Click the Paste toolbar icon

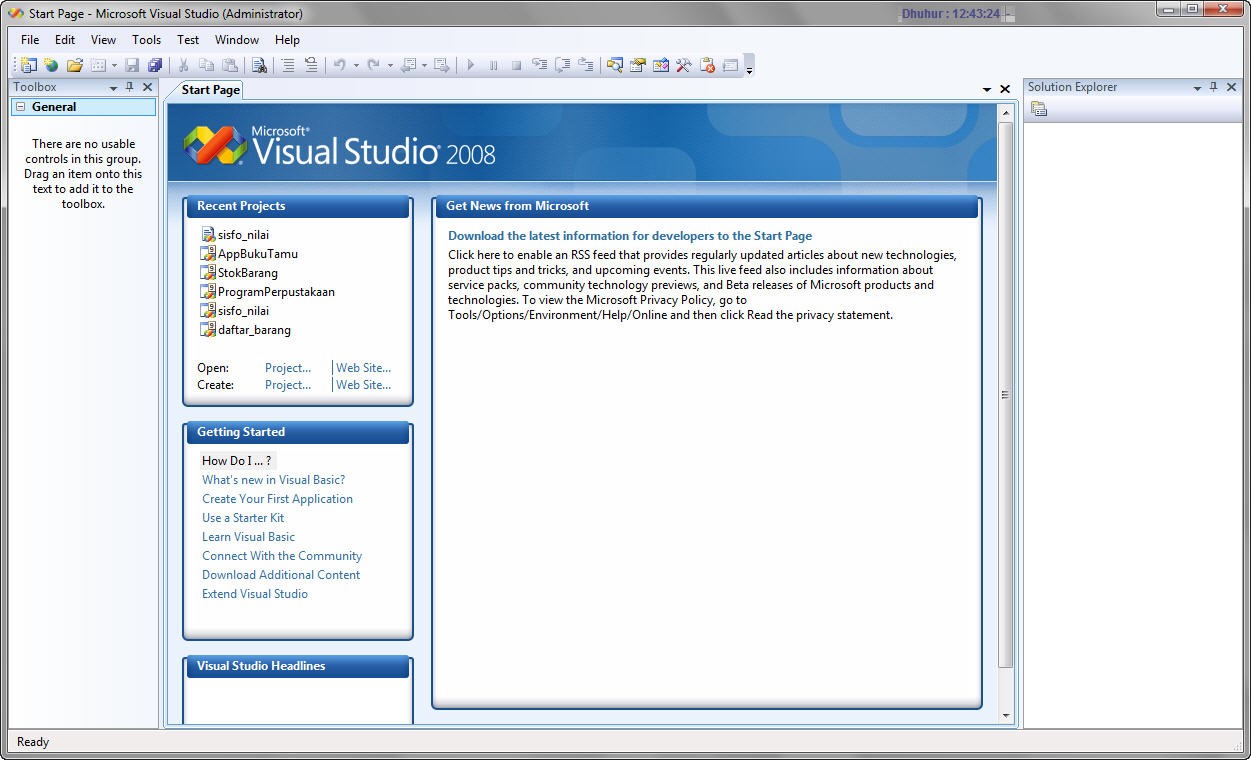pyautogui.click(x=231, y=64)
